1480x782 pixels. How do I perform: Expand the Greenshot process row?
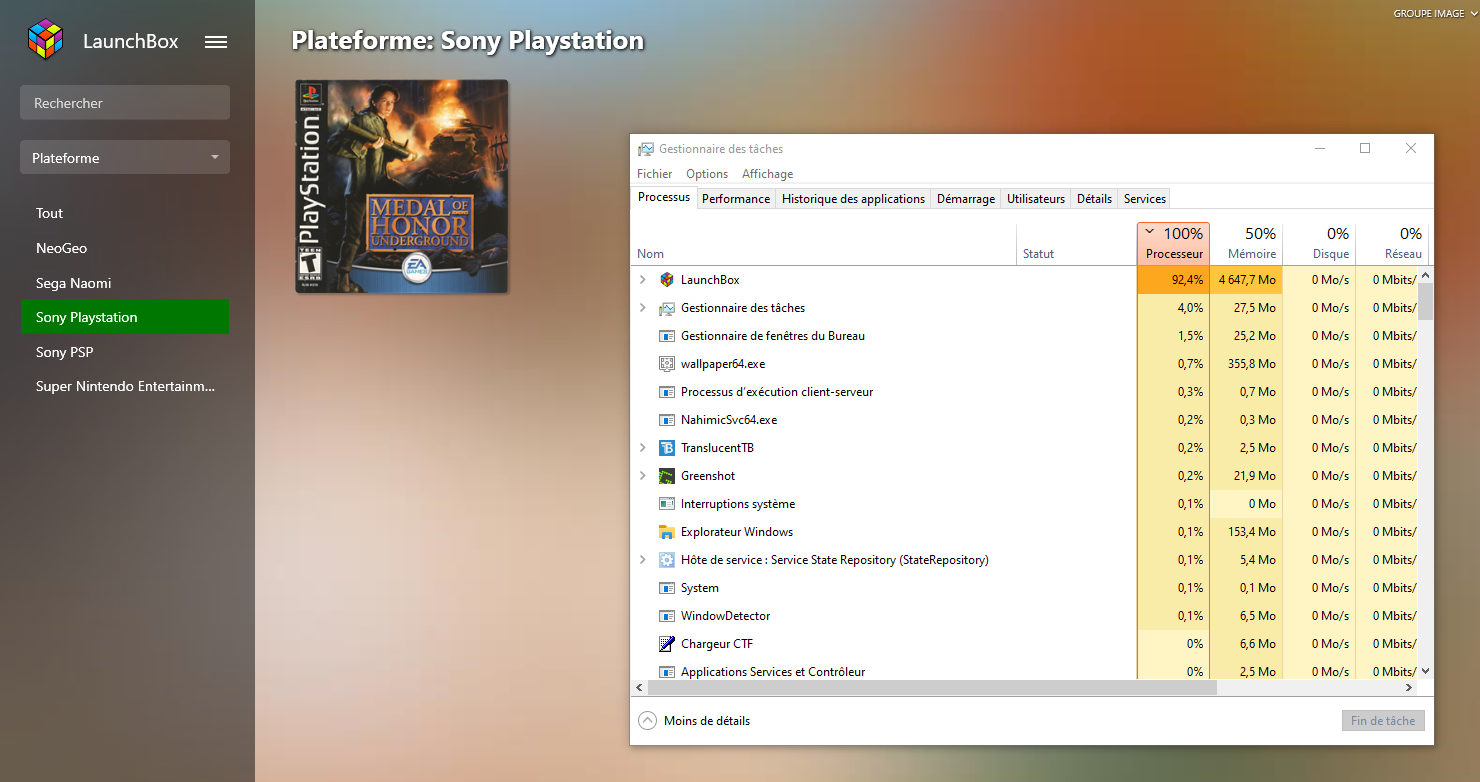pyautogui.click(x=643, y=476)
